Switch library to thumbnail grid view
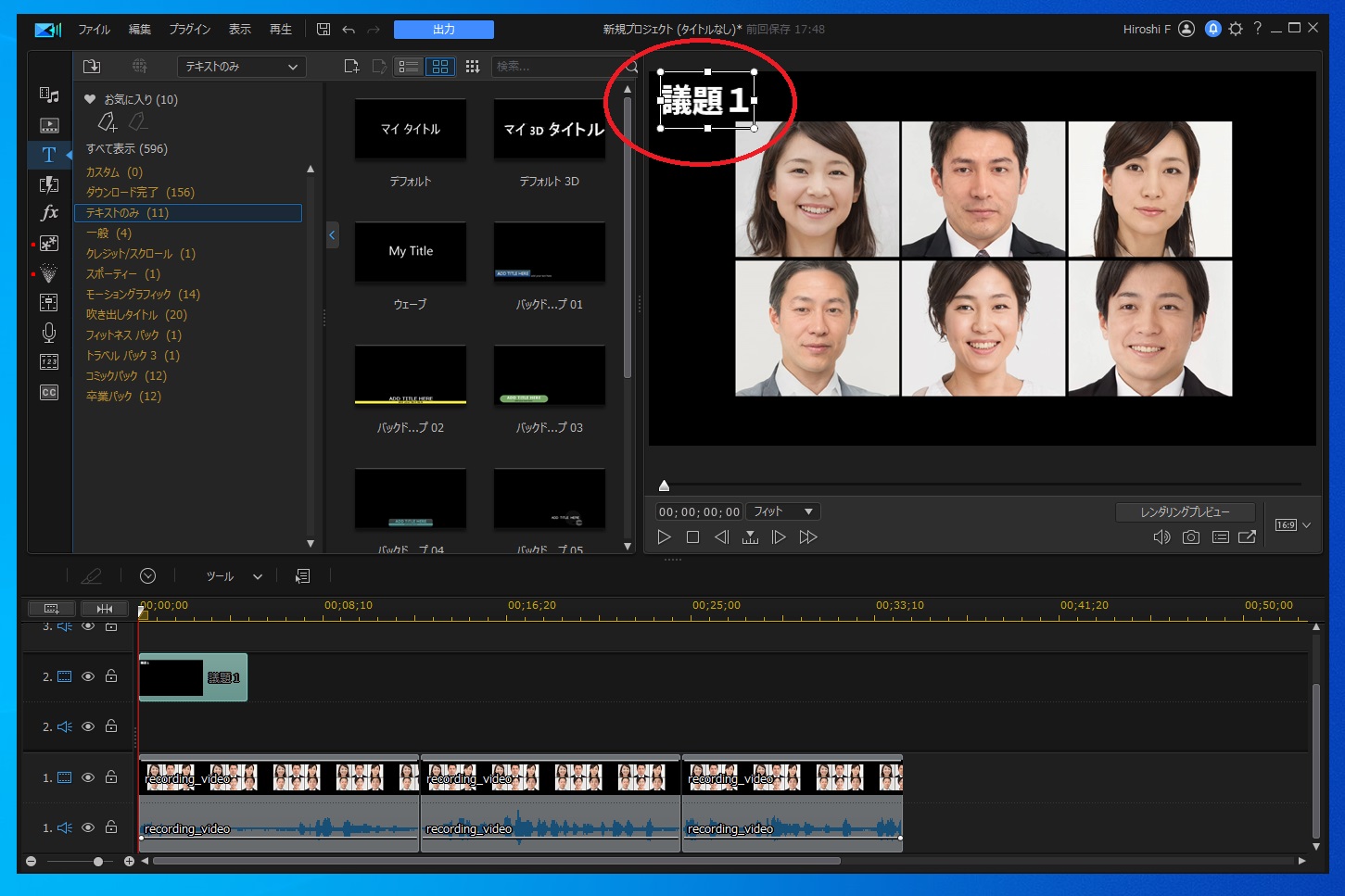Image resolution: width=1345 pixels, height=896 pixels. tap(440, 67)
